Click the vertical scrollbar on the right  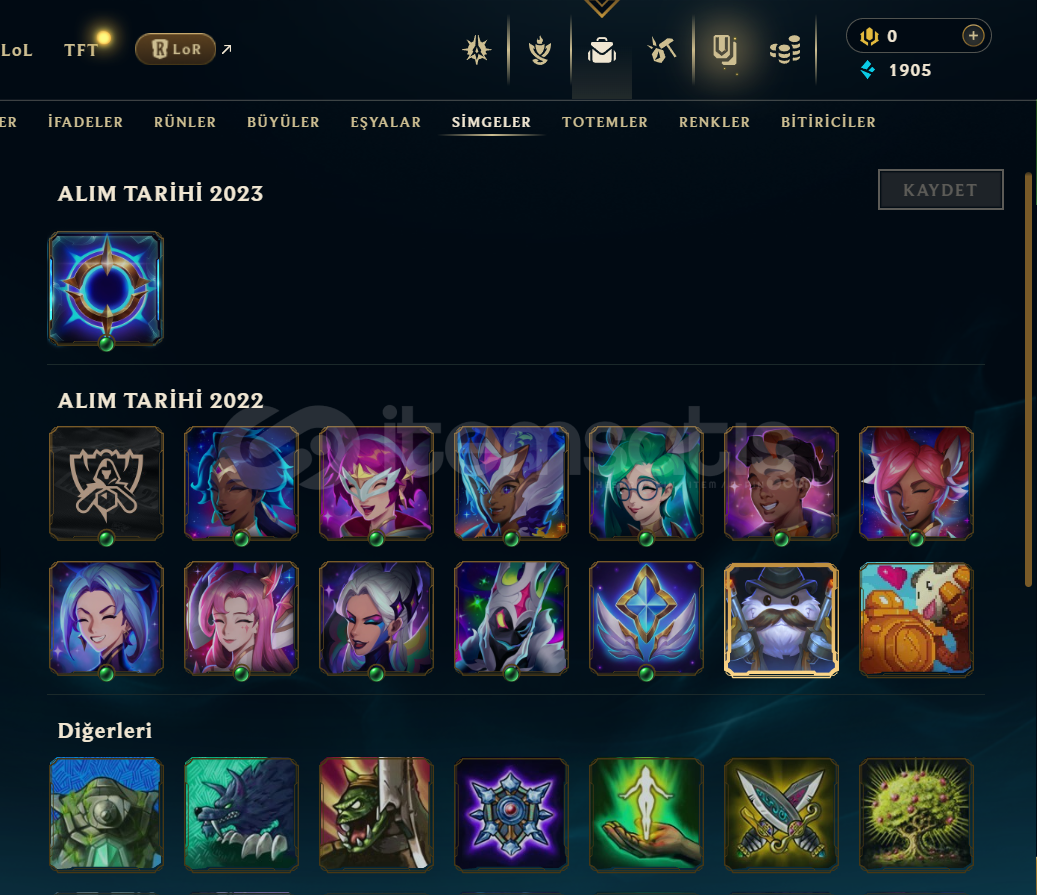pos(1028,380)
